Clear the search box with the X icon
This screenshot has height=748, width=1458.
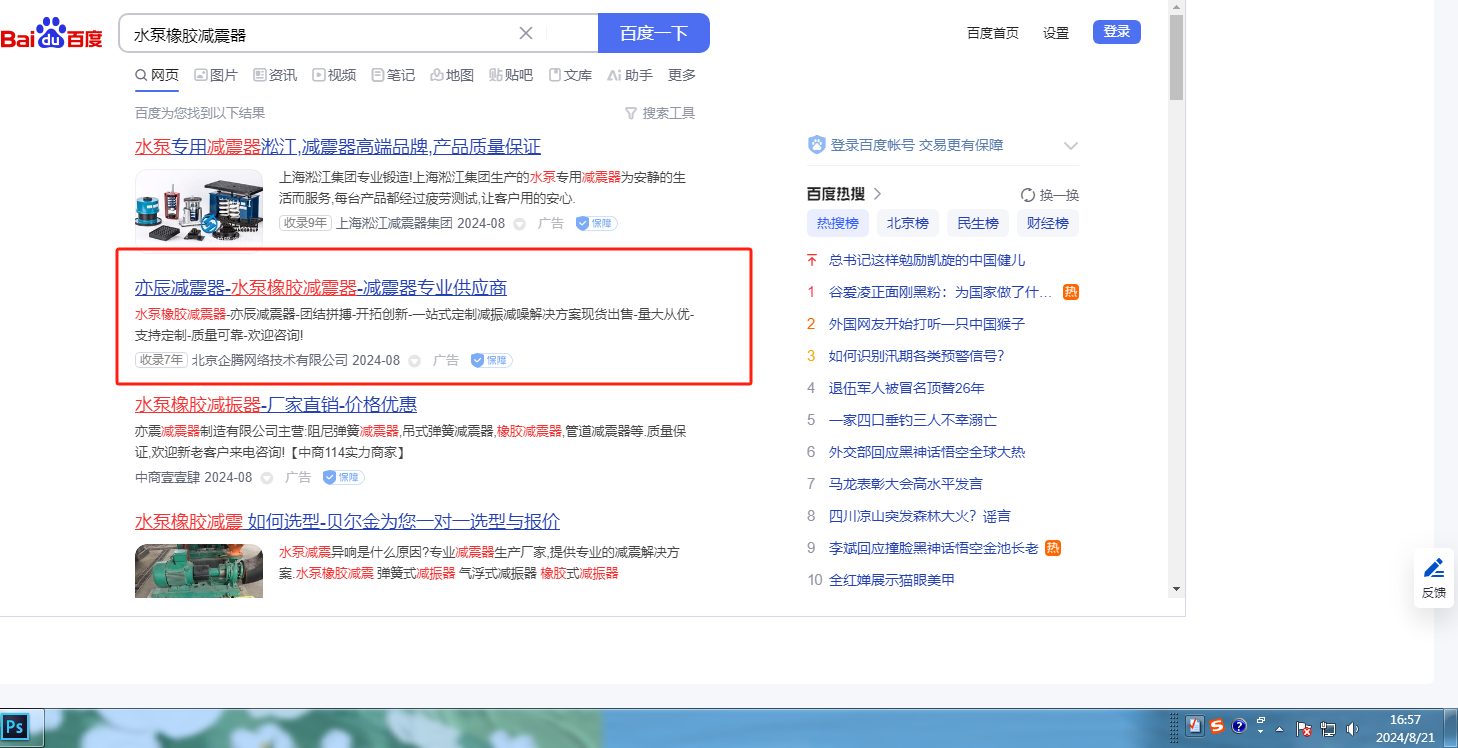[x=526, y=33]
